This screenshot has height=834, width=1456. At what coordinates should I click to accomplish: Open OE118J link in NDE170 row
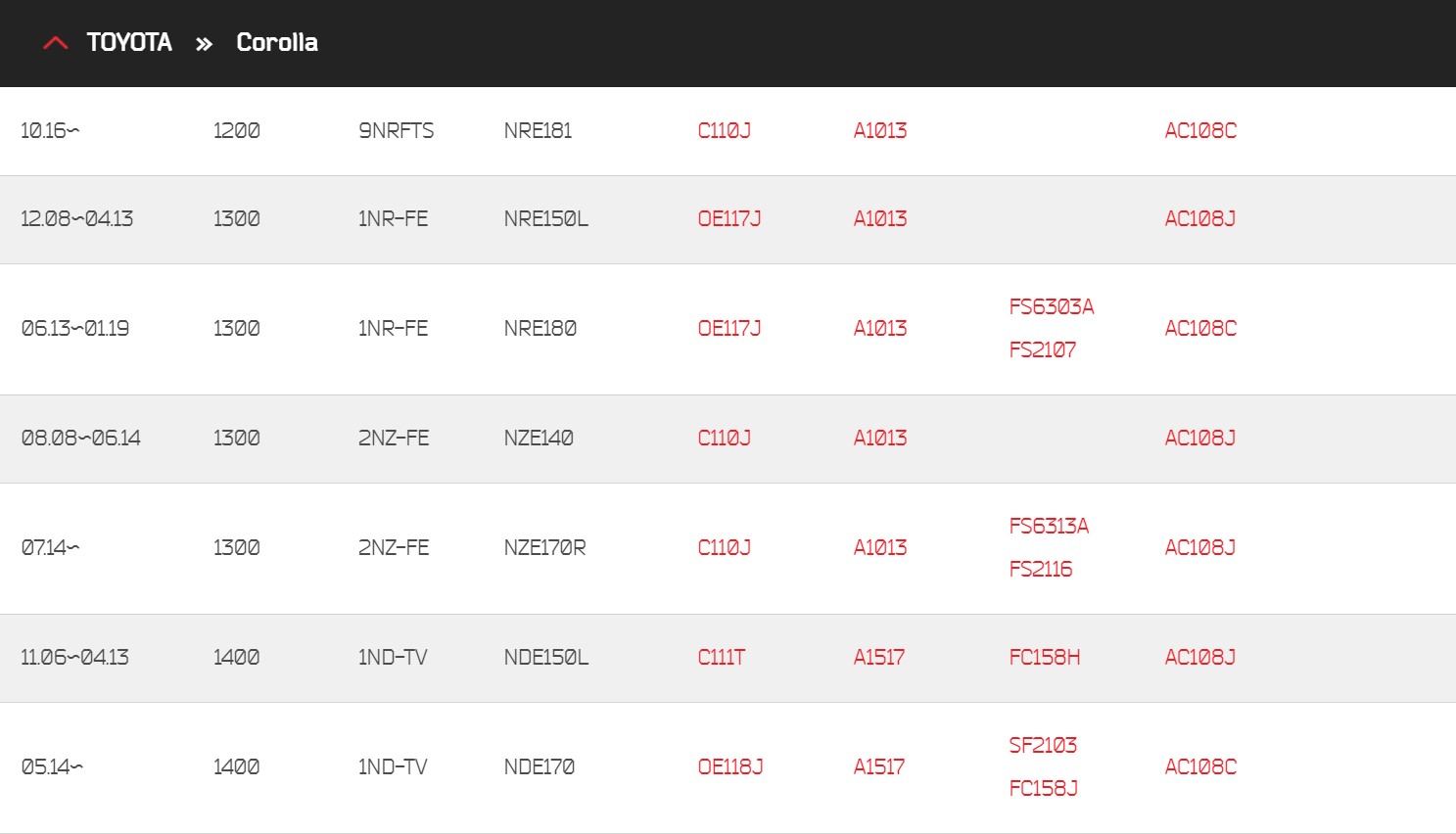coord(729,767)
